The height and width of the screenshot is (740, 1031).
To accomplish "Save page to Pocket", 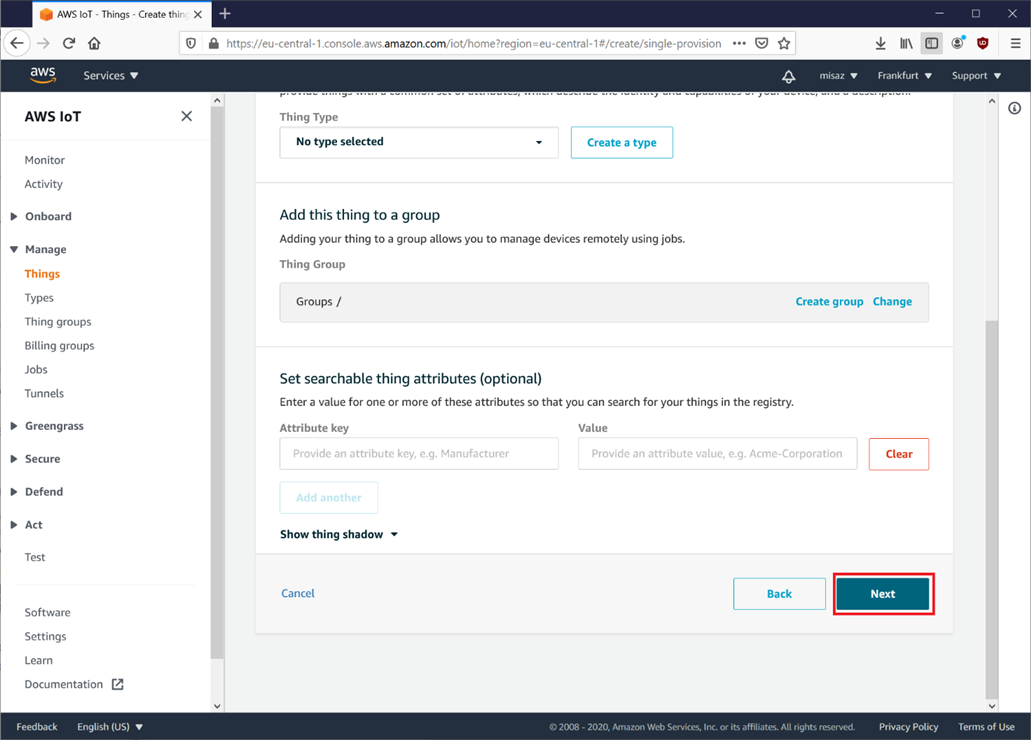I will 761,43.
